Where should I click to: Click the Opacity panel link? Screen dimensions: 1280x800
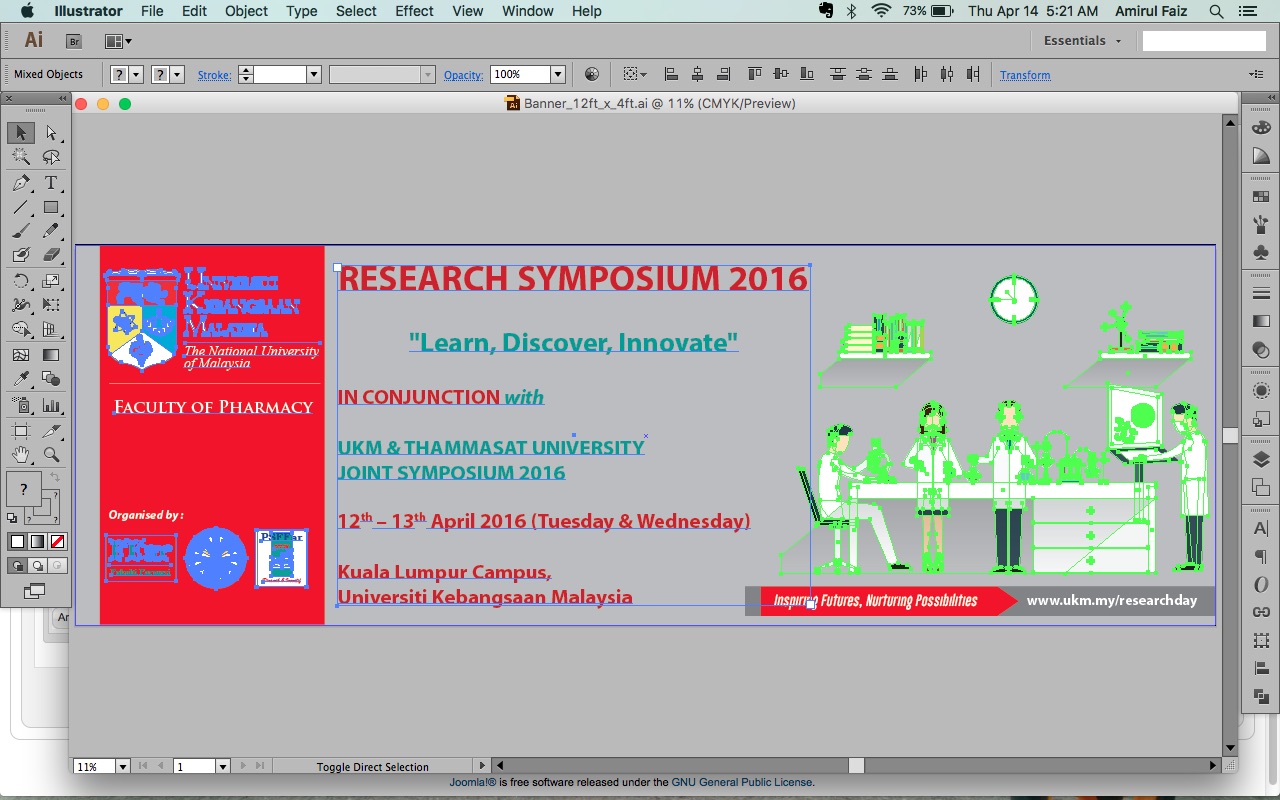click(463, 75)
